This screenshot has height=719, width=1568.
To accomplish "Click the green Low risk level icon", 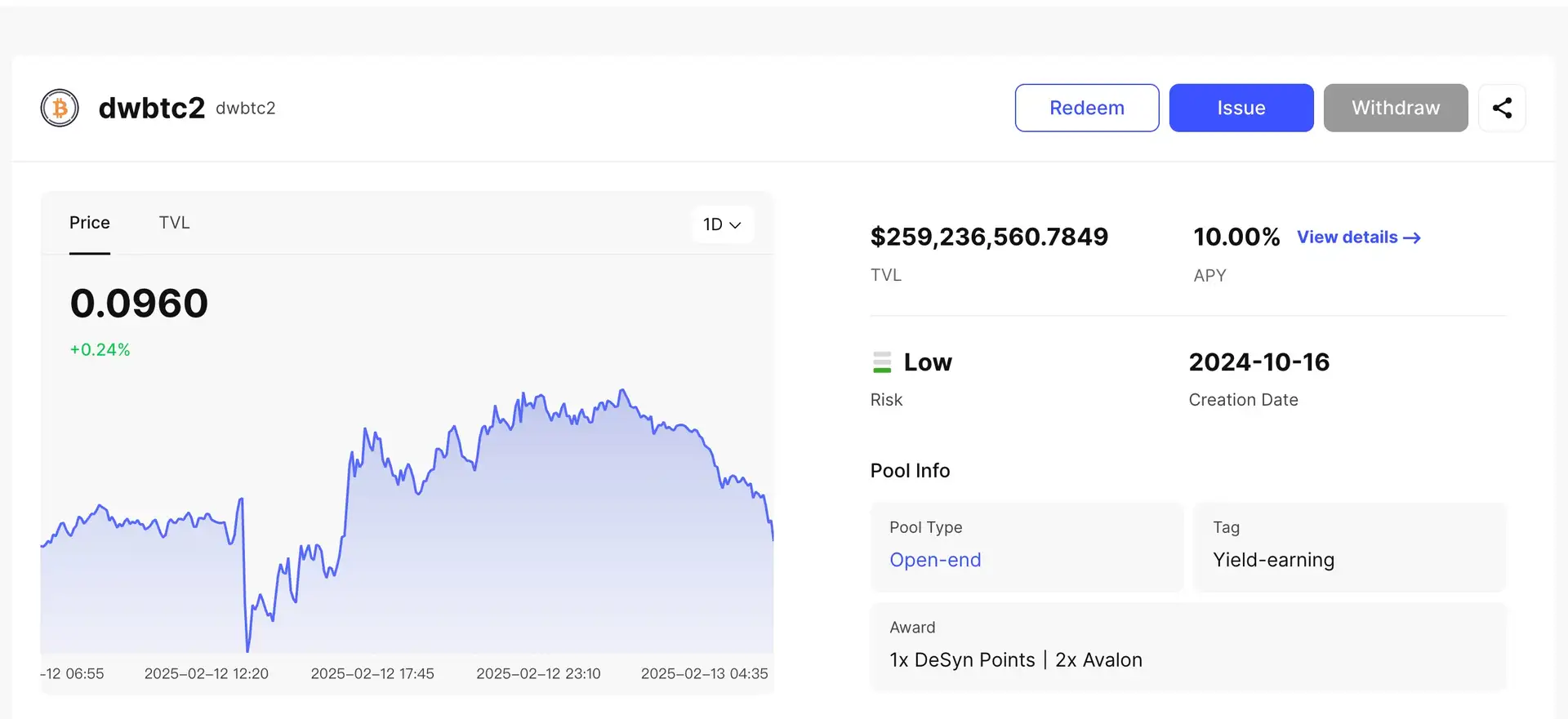I will (x=882, y=362).
